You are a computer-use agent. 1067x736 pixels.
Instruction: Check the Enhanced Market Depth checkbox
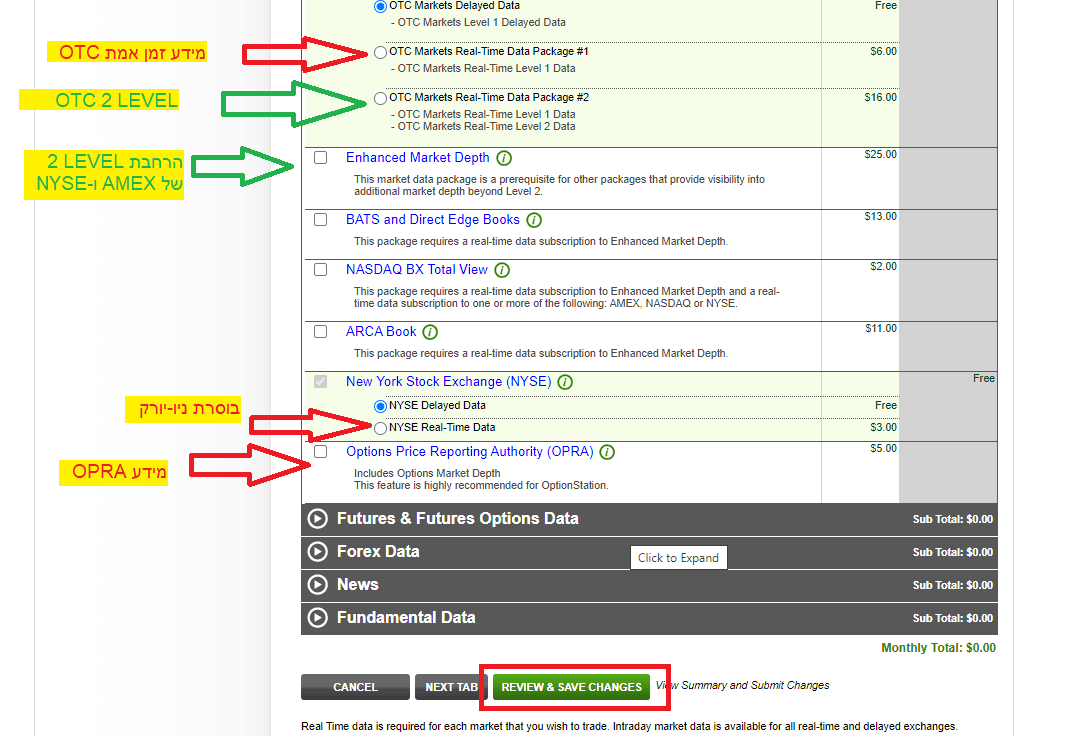320,158
